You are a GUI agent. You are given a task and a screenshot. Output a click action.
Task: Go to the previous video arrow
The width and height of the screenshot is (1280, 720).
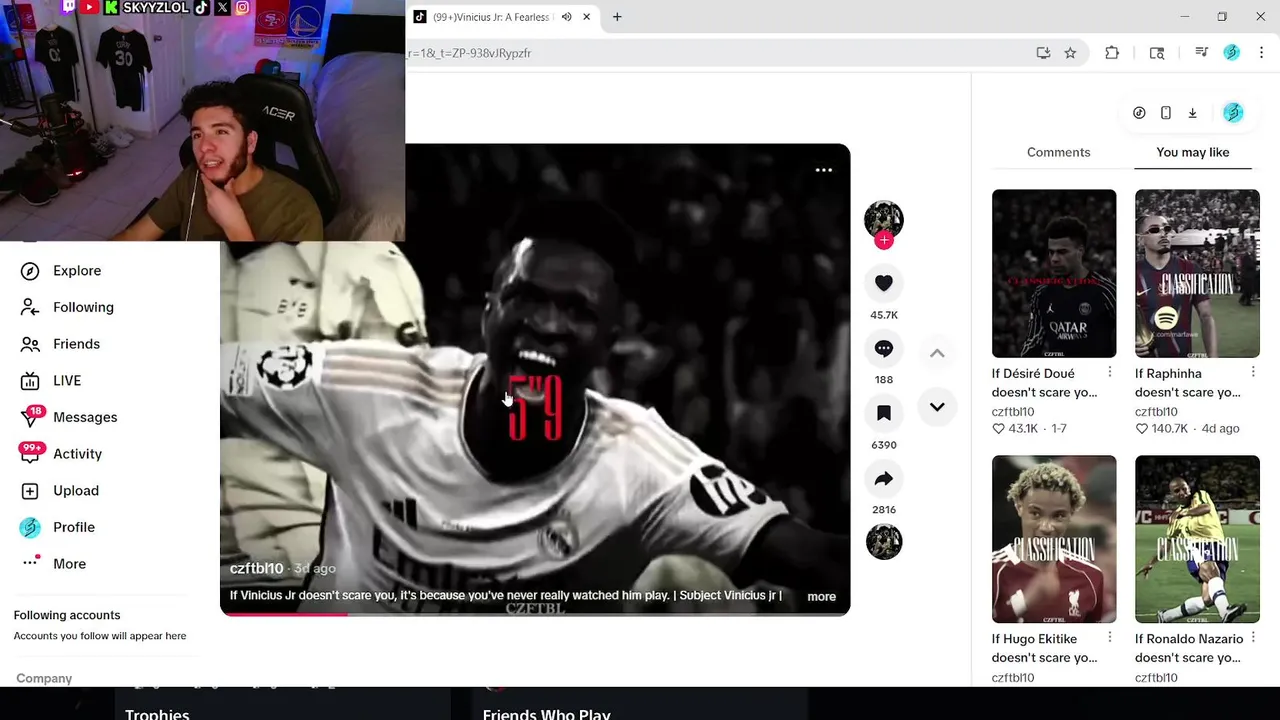[x=937, y=353]
